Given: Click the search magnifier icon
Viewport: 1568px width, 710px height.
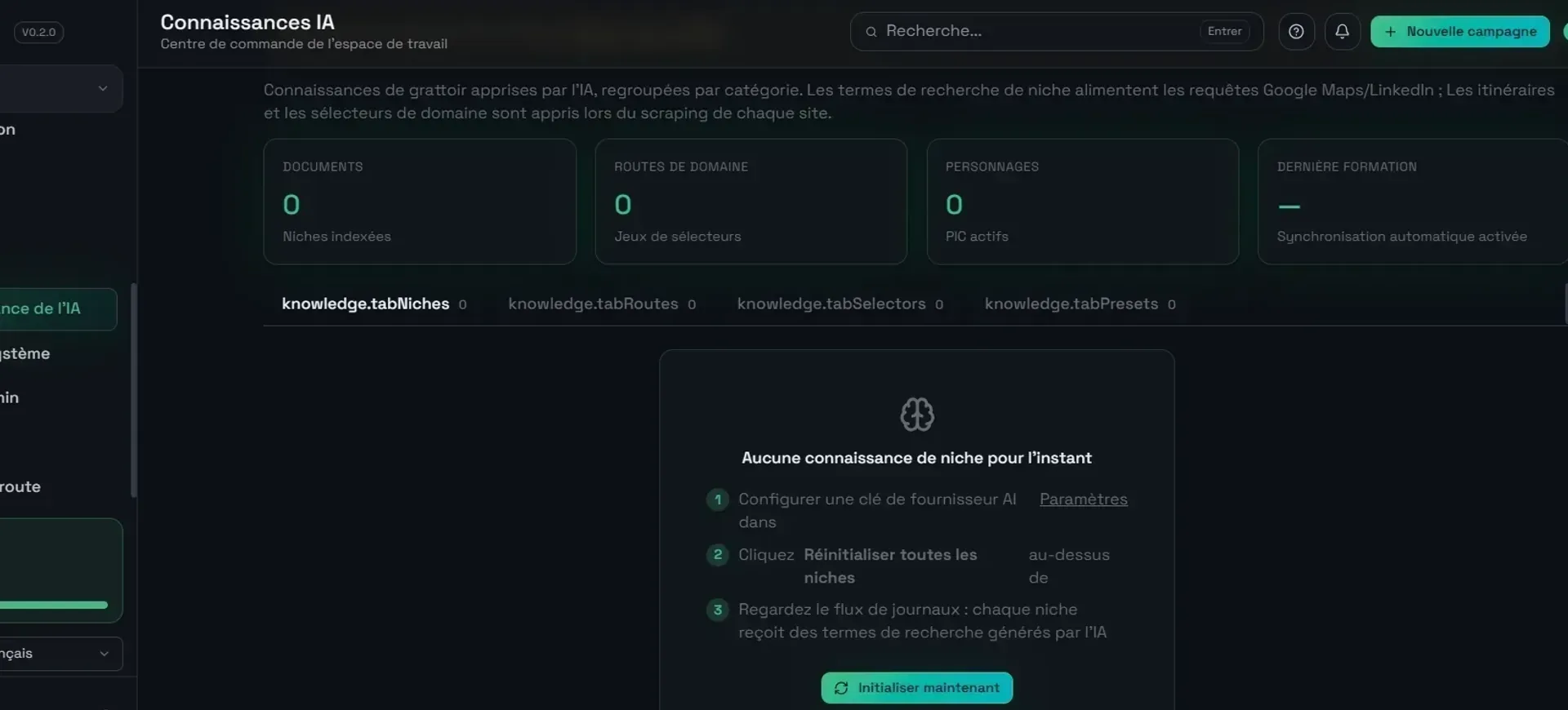Looking at the screenshot, I should (871, 32).
